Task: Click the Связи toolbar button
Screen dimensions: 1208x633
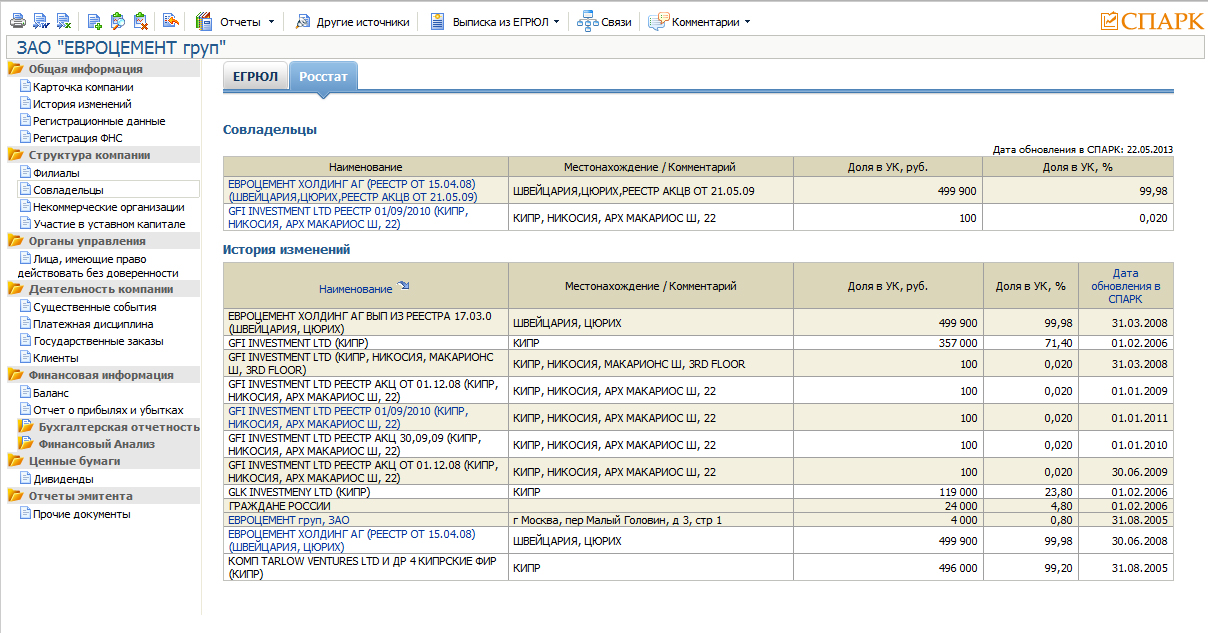Action: [605, 22]
